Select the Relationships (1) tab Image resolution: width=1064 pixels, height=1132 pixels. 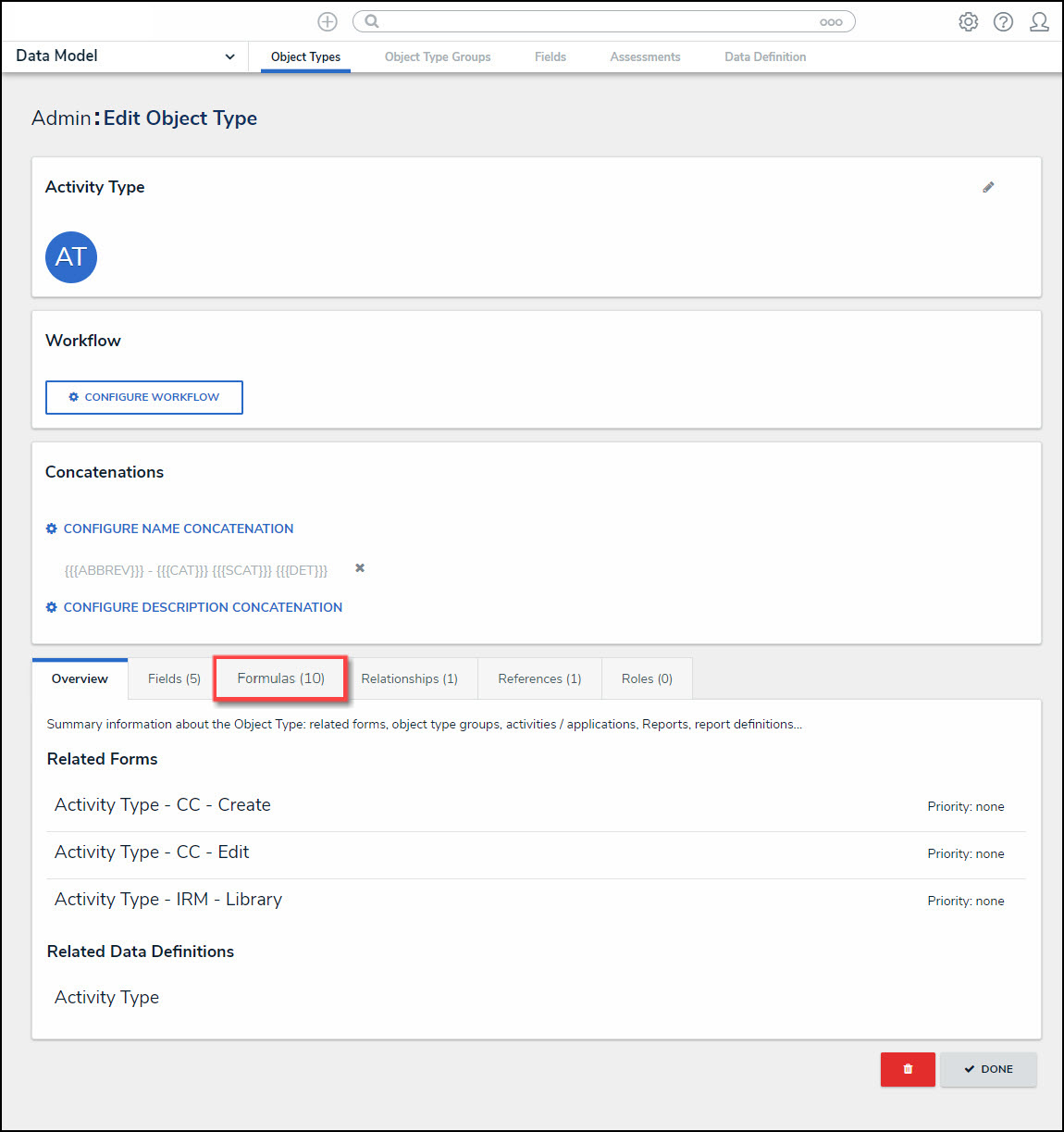tap(409, 678)
